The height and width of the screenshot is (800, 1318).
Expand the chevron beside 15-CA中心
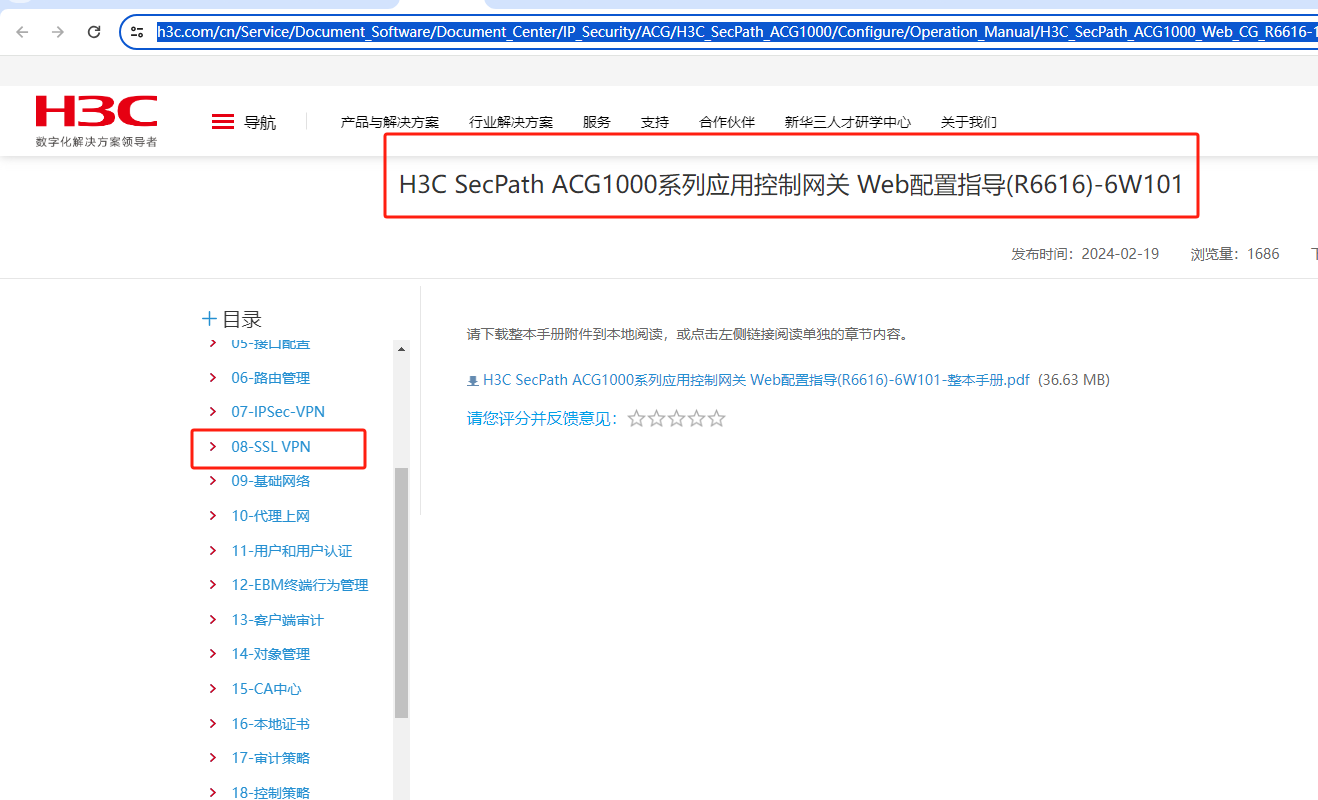pos(212,688)
